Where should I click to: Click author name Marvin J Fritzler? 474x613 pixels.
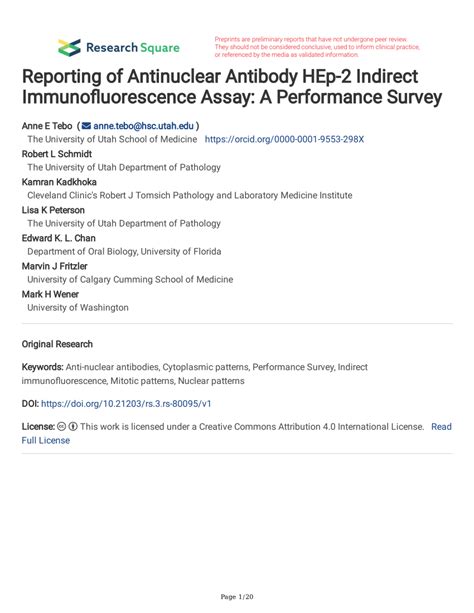coord(54,266)
